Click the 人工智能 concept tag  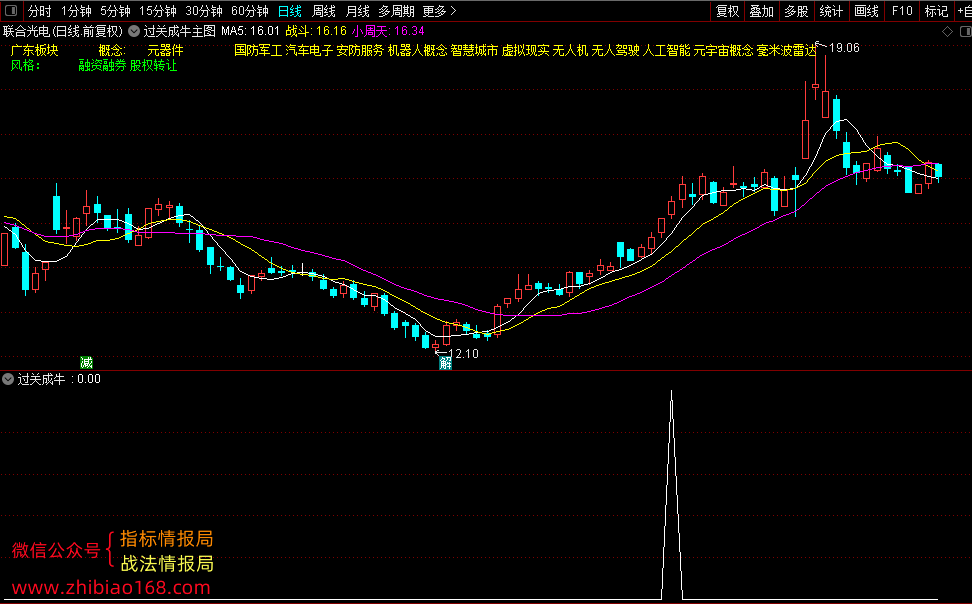point(666,50)
